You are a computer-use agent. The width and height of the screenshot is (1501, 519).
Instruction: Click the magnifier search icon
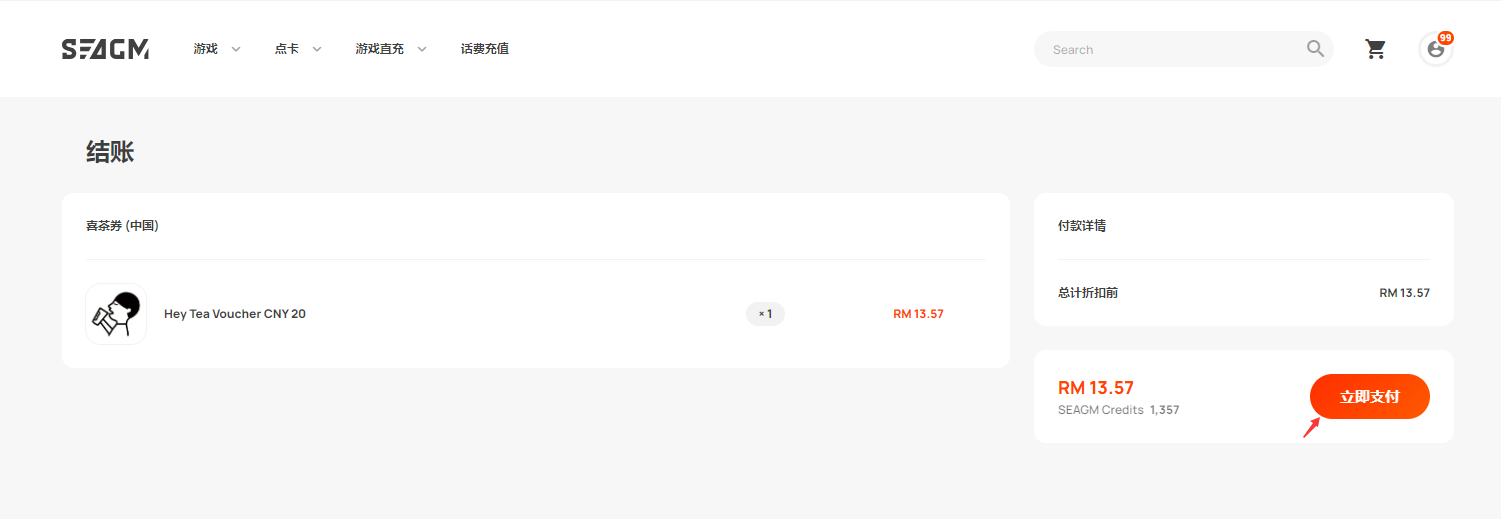1315,48
